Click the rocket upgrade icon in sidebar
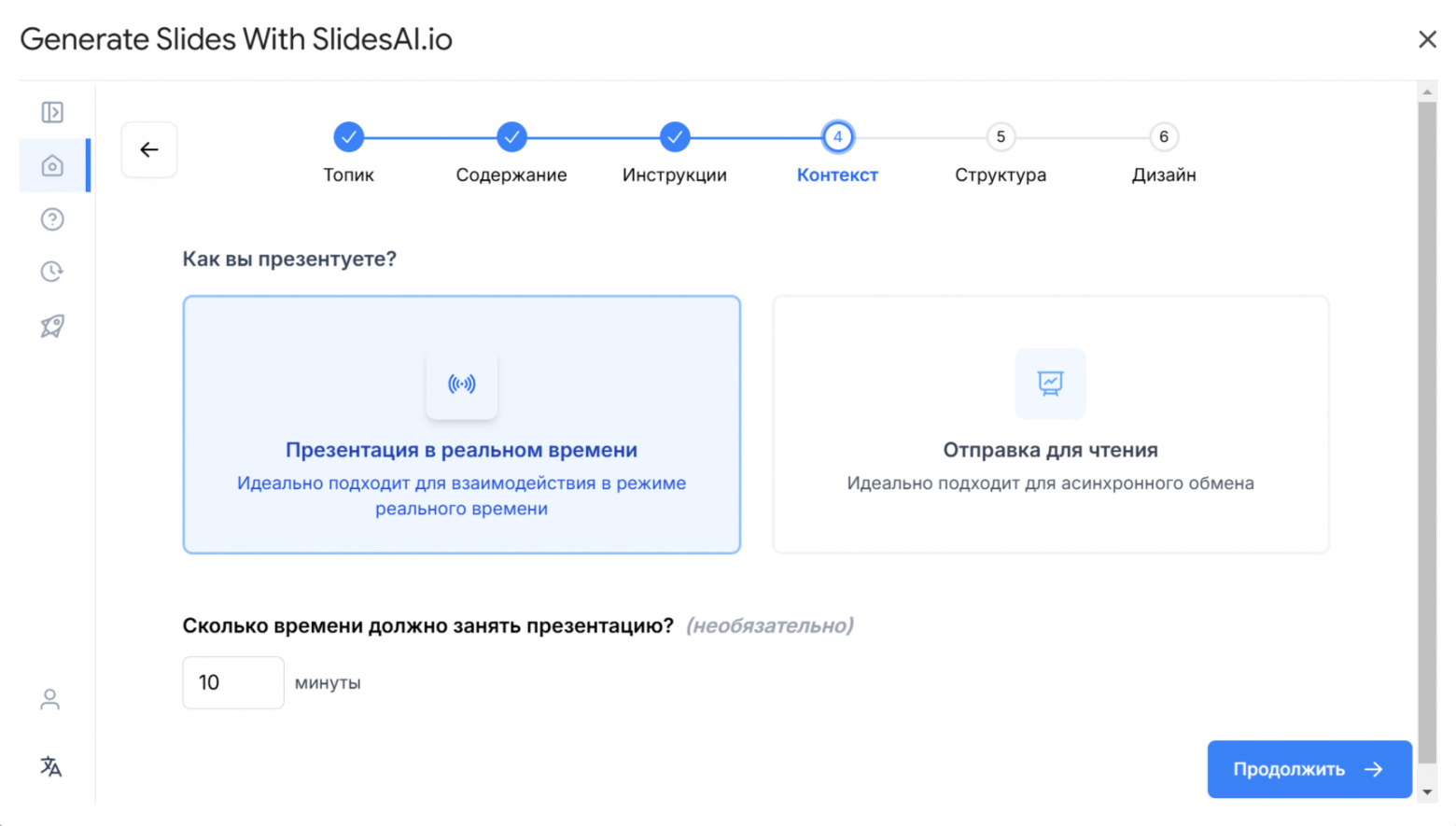The height and width of the screenshot is (826, 1456). click(x=51, y=326)
